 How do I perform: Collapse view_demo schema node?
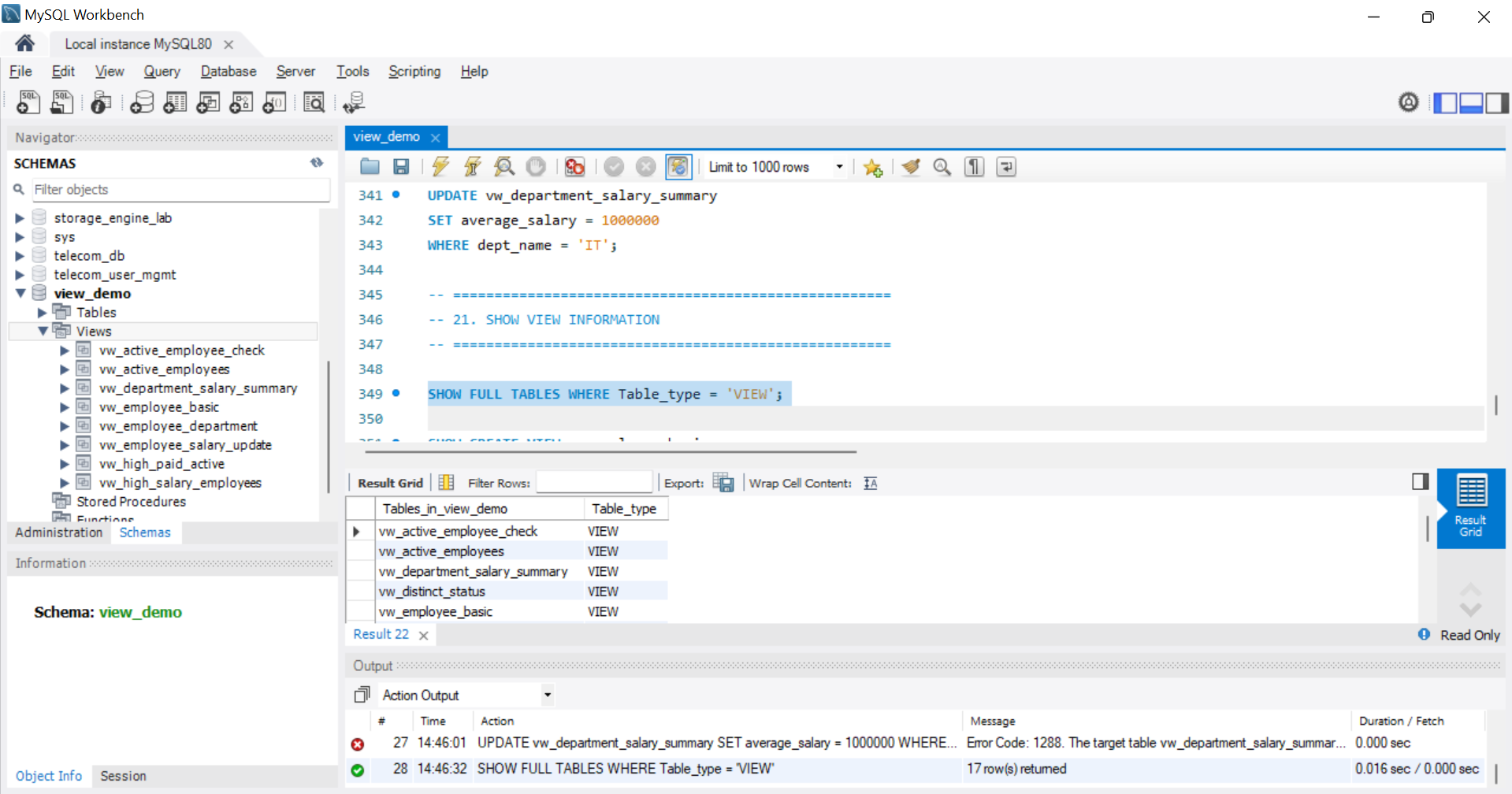pyautogui.click(x=20, y=293)
